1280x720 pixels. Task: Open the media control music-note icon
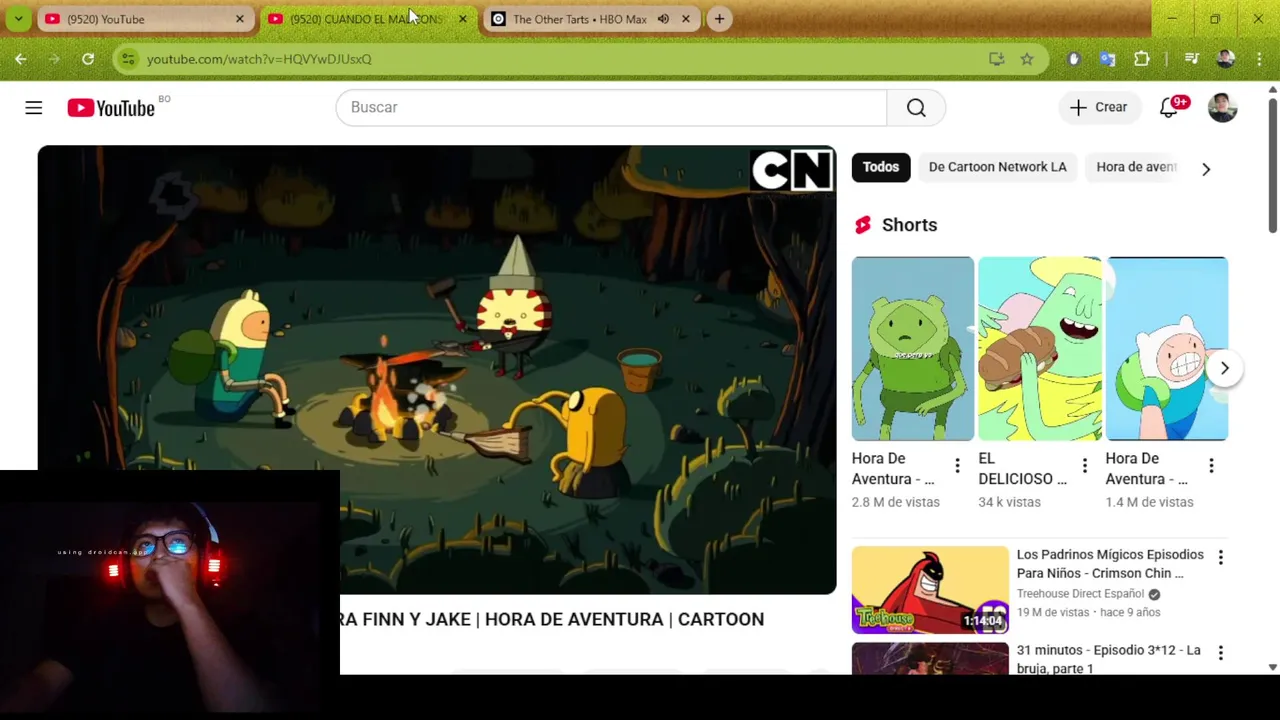pyautogui.click(x=1191, y=59)
